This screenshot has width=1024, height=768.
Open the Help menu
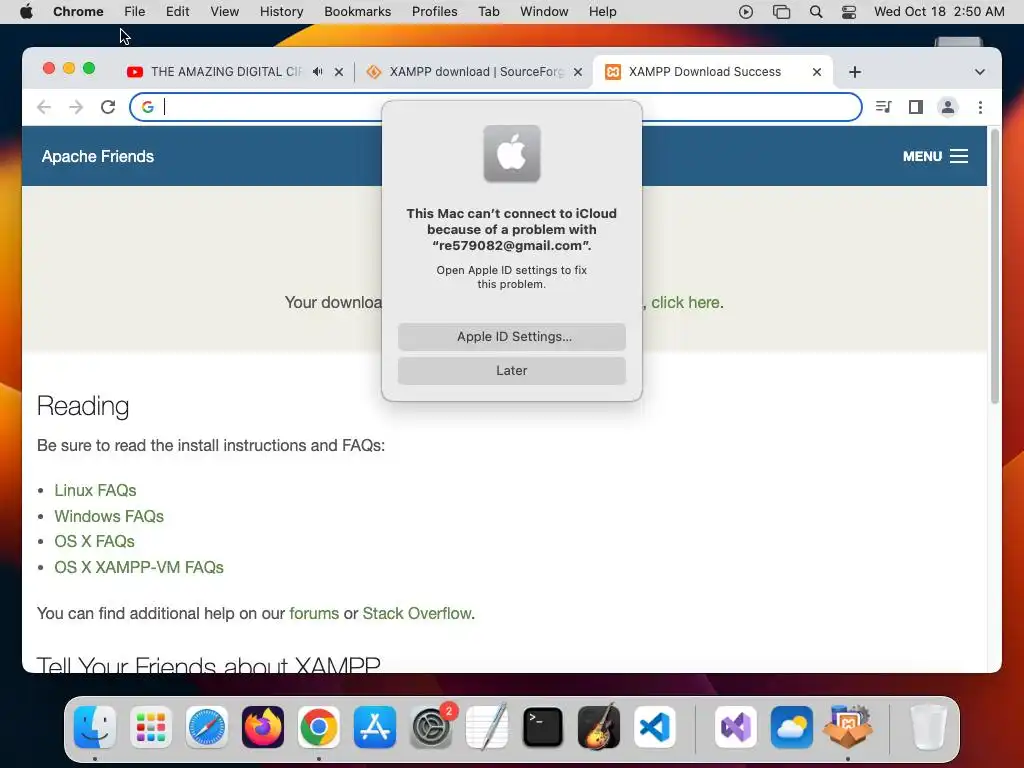(602, 12)
